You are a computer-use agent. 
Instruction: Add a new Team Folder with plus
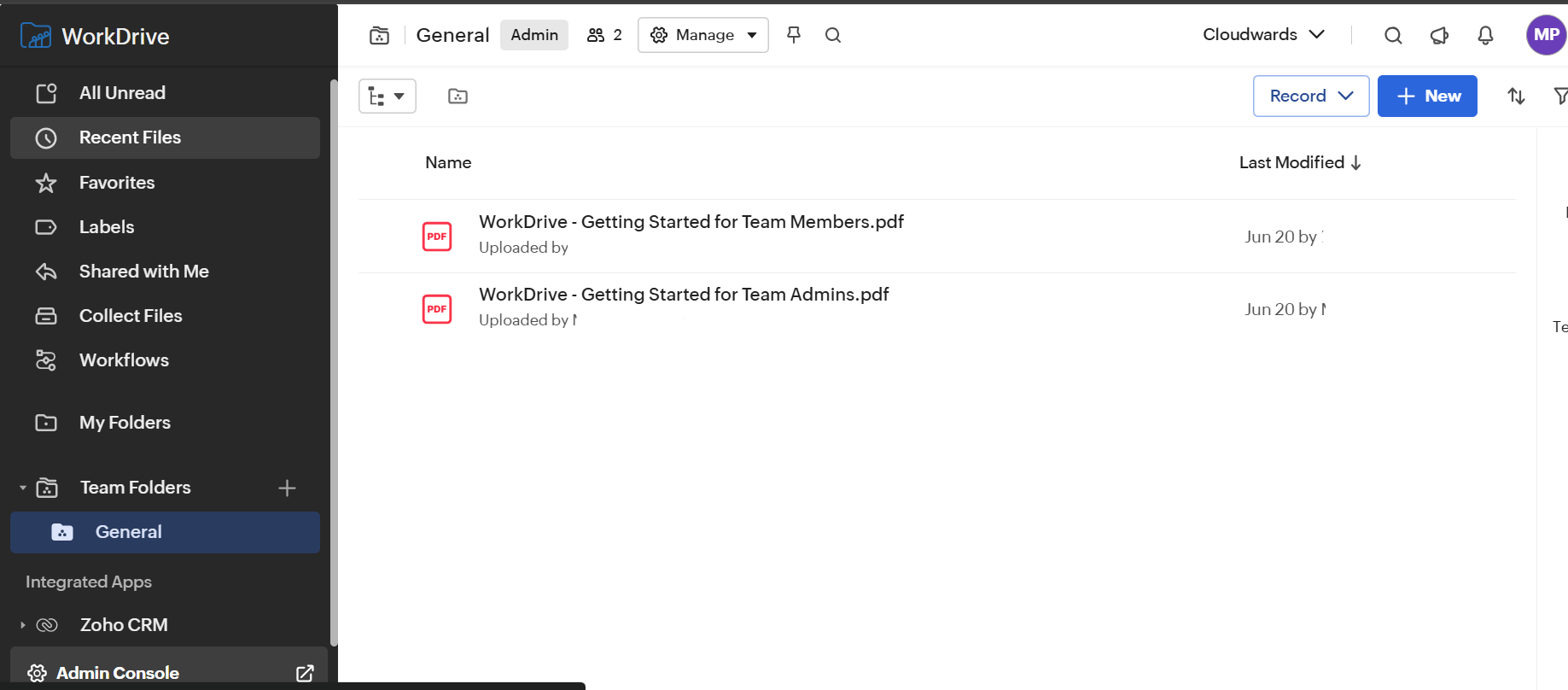(x=287, y=488)
